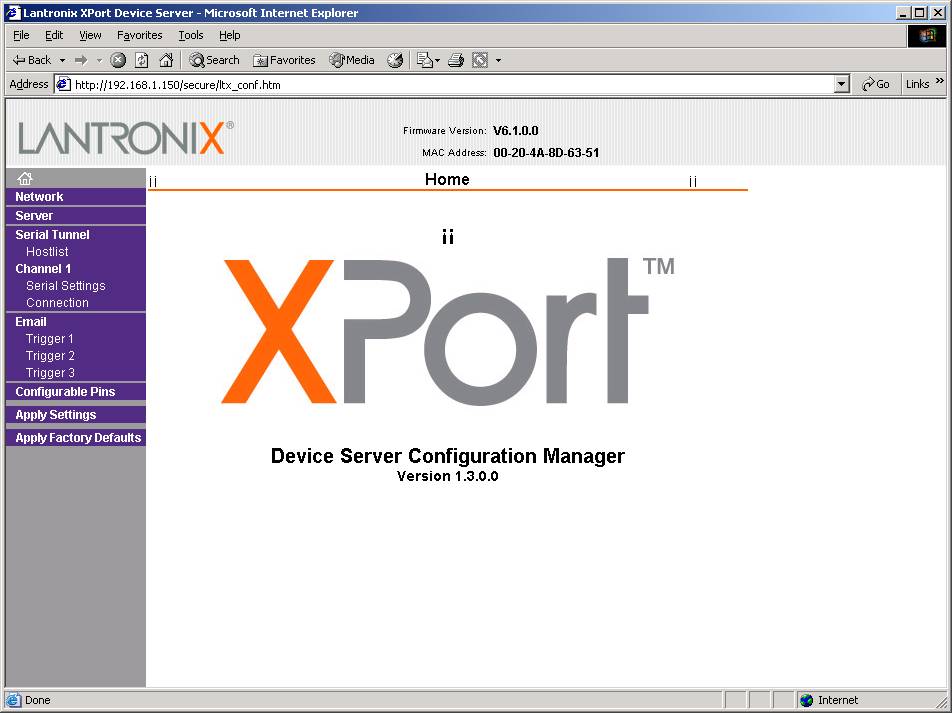Open the Favorites menu
952x713 pixels.
tap(140, 35)
